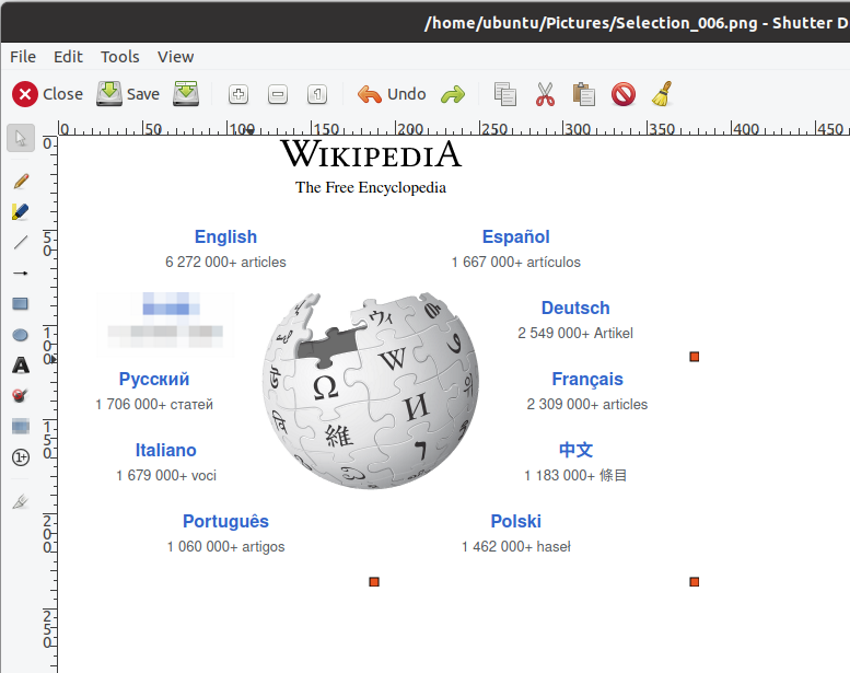Viewport: 850px width, 673px height.
Task: Zoom in with the plus magnifier icon
Action: click(239, 94)
